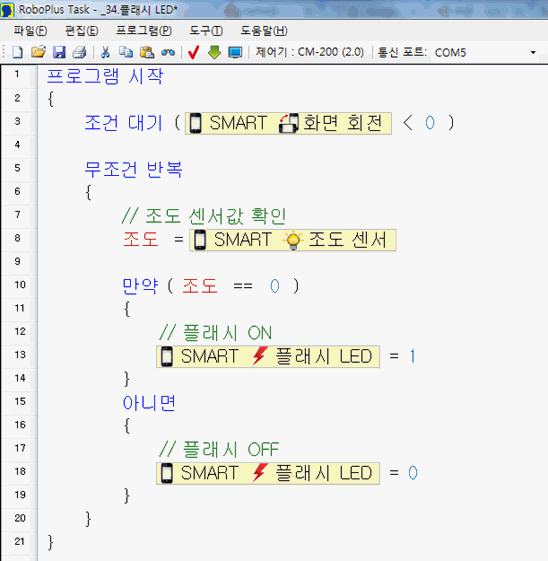Click red 조도 variable on line 8

click(141, 239)
